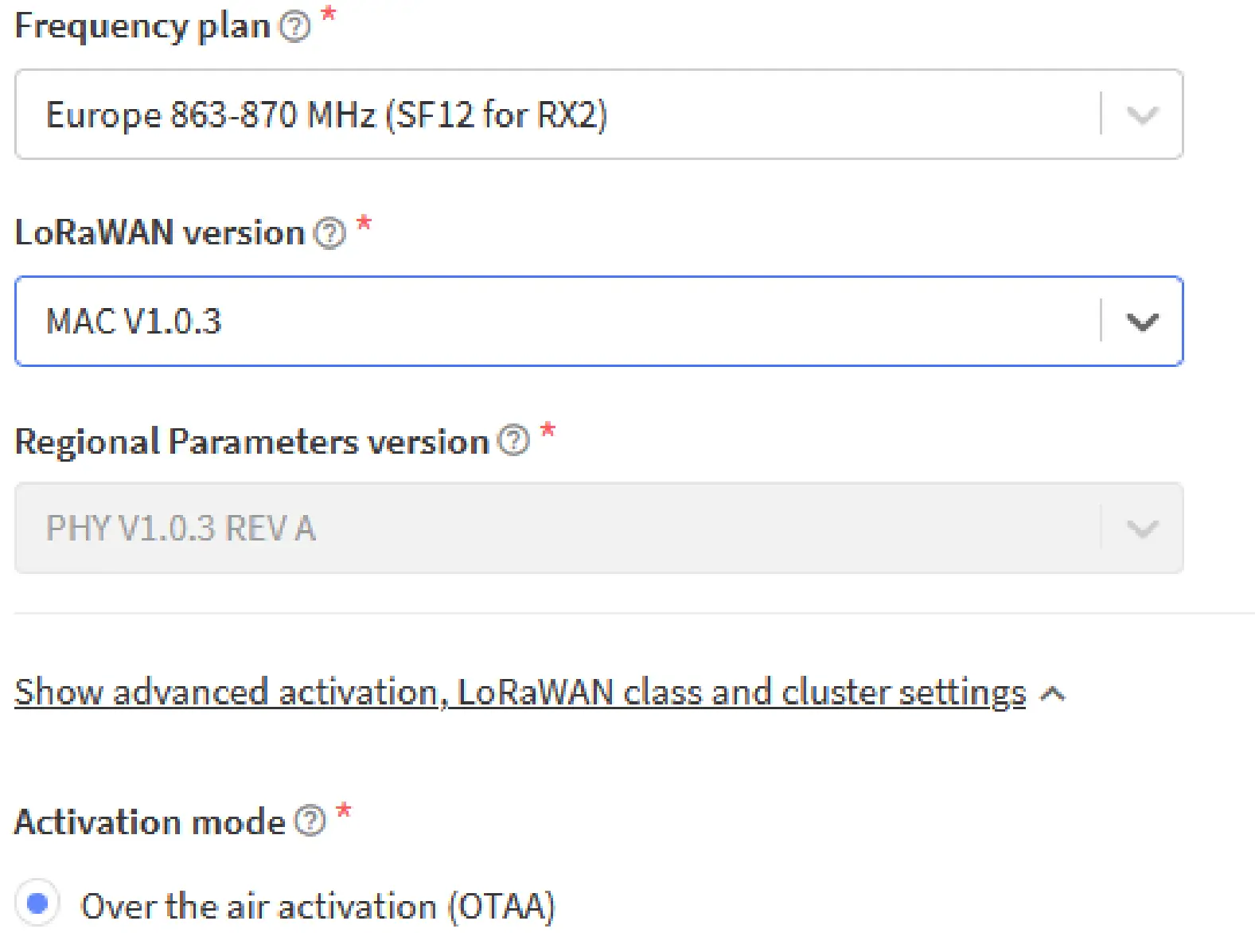
Task: Expand LoRaWAN version dropdown chevron arrow
Action: pos(1142,322)
